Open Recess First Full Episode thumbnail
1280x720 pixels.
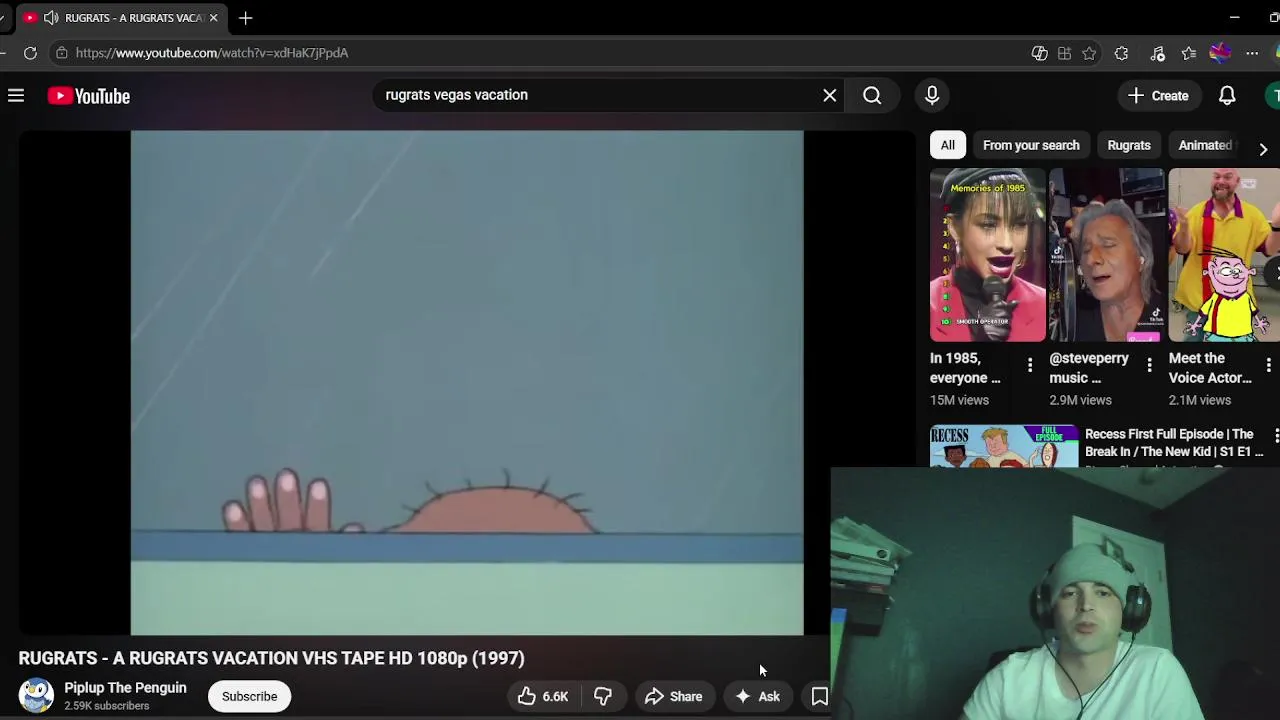[1004, 446]
